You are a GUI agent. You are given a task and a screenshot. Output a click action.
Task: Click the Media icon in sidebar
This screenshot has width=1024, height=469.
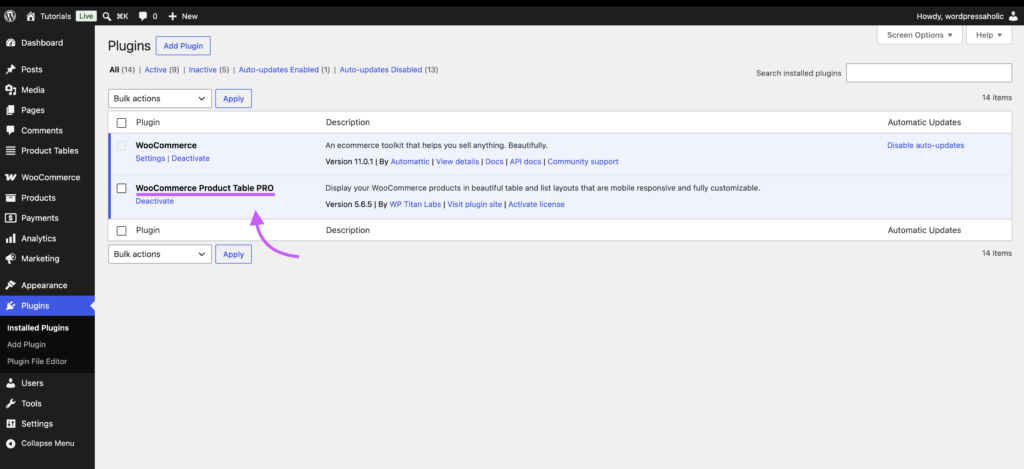tap(10, 89)
